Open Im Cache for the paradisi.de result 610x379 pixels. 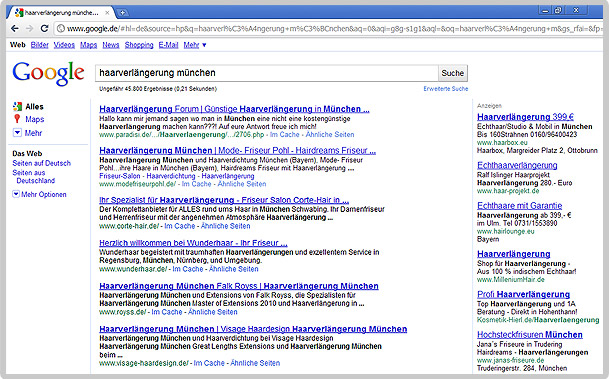click(x=285, y=135)
